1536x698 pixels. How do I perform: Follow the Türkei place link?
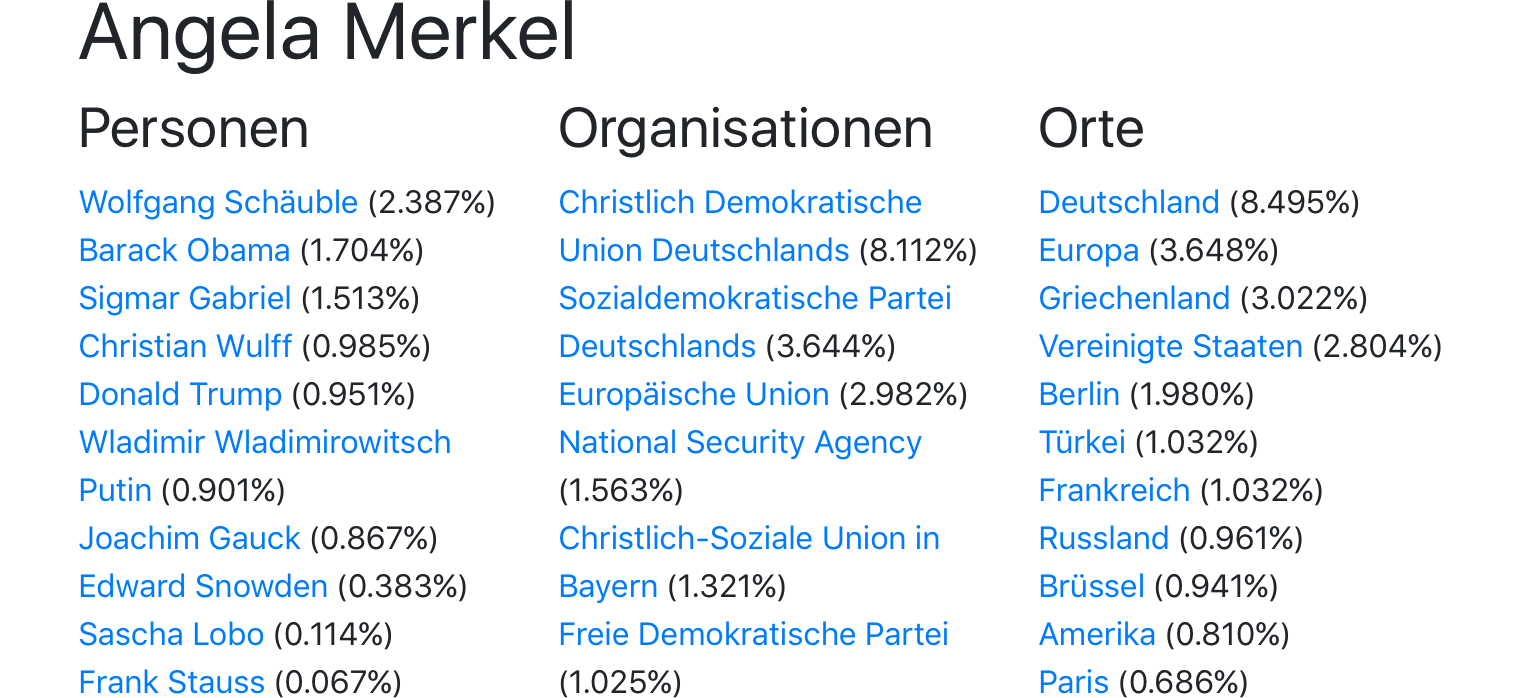coord(1082,443)
